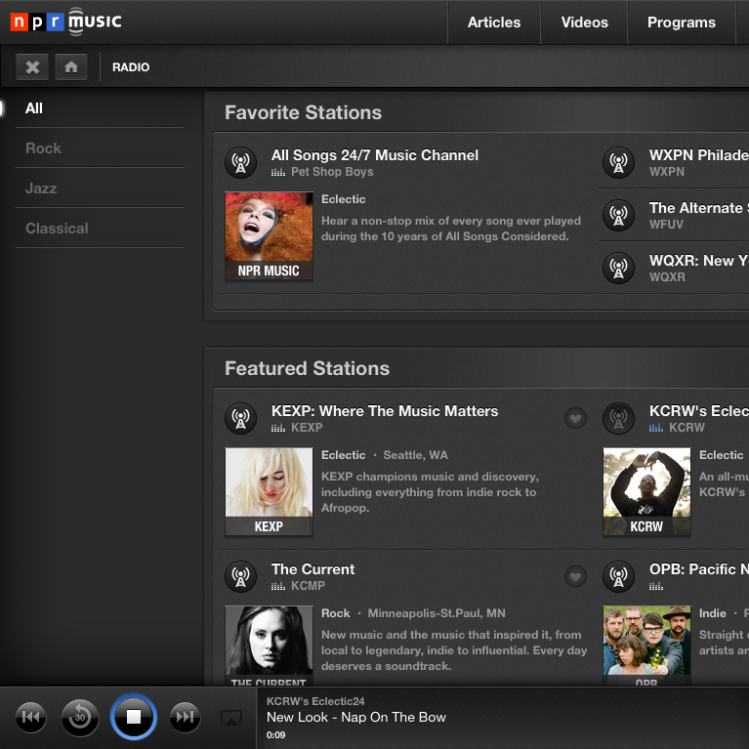Play WXPN Philadelphia station antenna icon
749x749 pixels.
coord(619,162)
